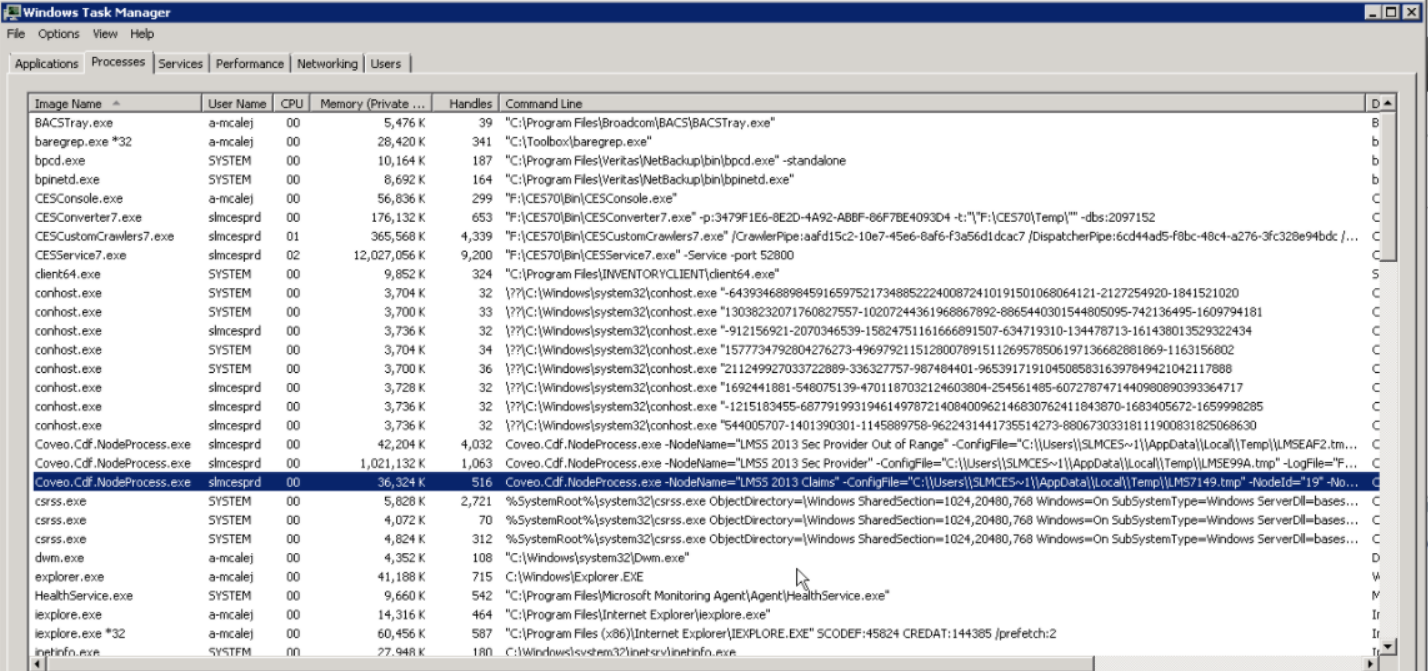Select the bpcd.exe process

tap(705, 161)
